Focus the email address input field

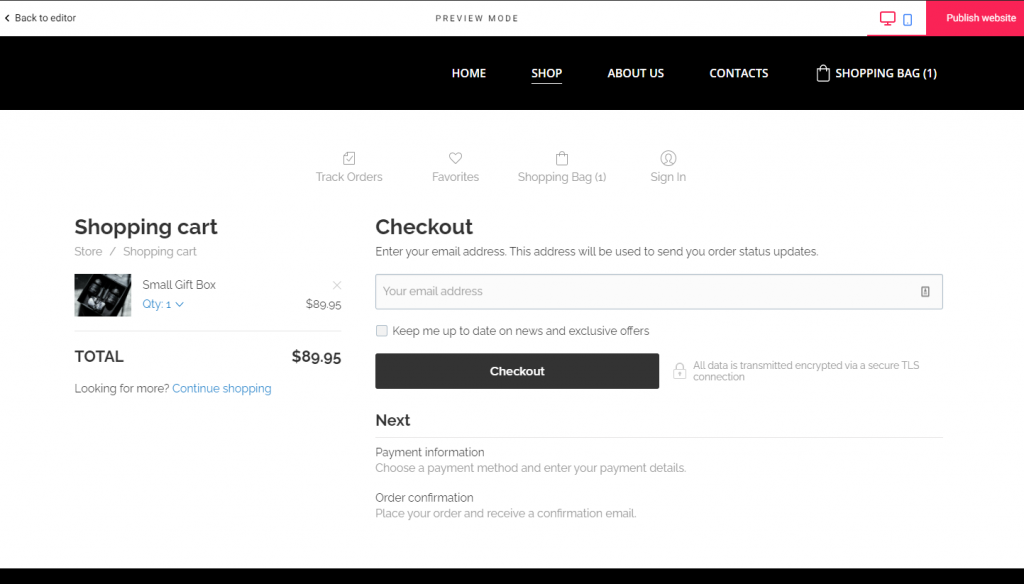(x=658, y=291)
